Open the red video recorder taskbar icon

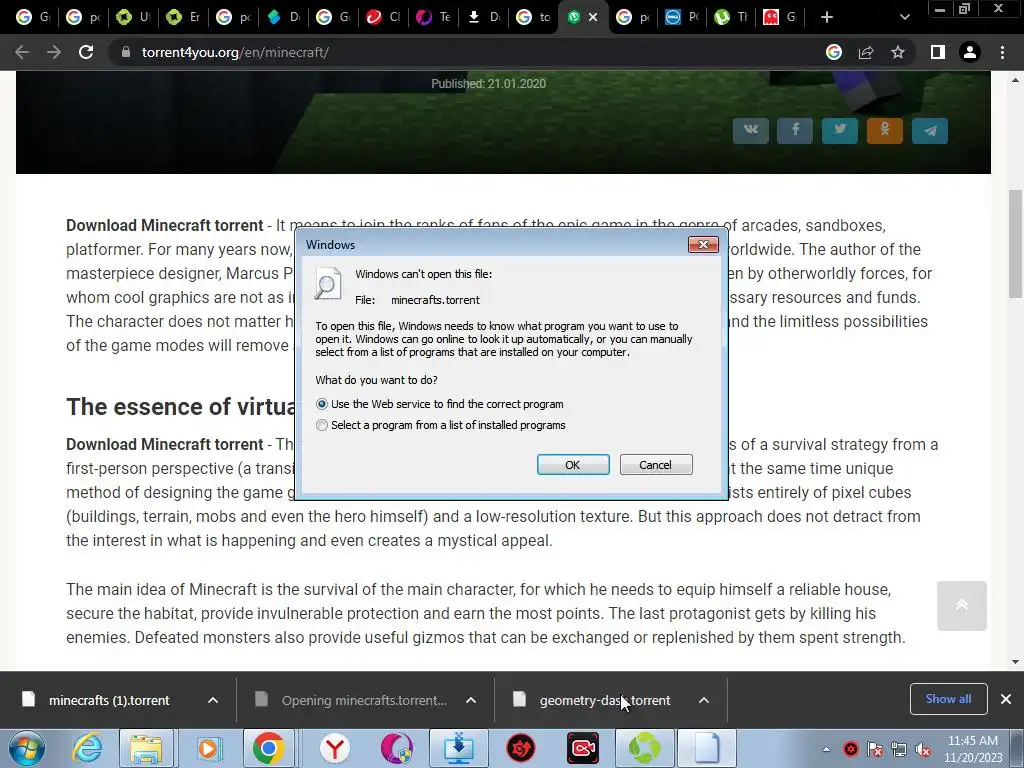pos(583,748)
